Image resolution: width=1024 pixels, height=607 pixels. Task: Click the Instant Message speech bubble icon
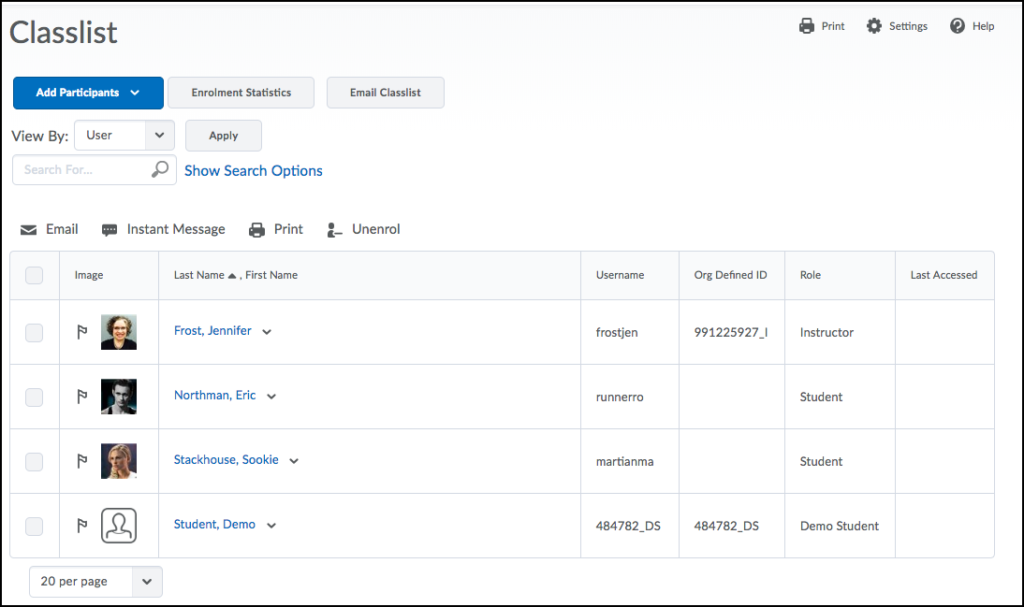(x=110, y=230)
